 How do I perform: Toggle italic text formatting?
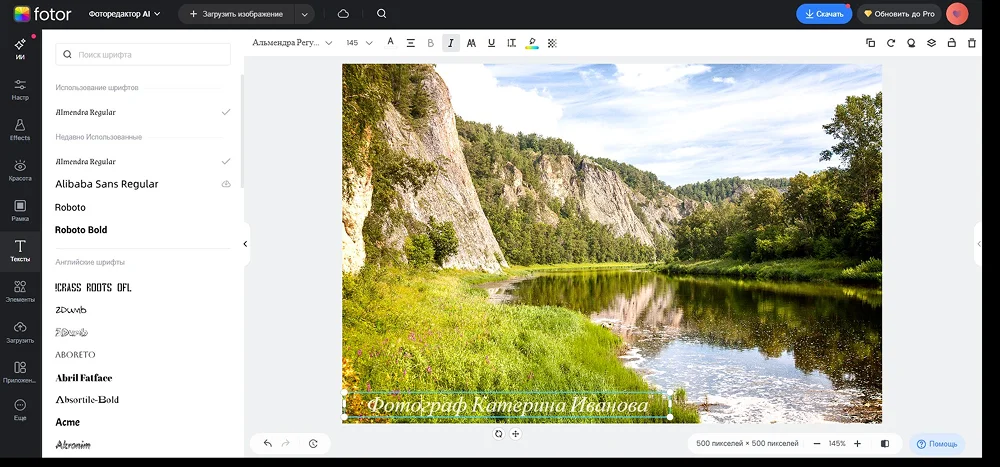coord(451,43)
